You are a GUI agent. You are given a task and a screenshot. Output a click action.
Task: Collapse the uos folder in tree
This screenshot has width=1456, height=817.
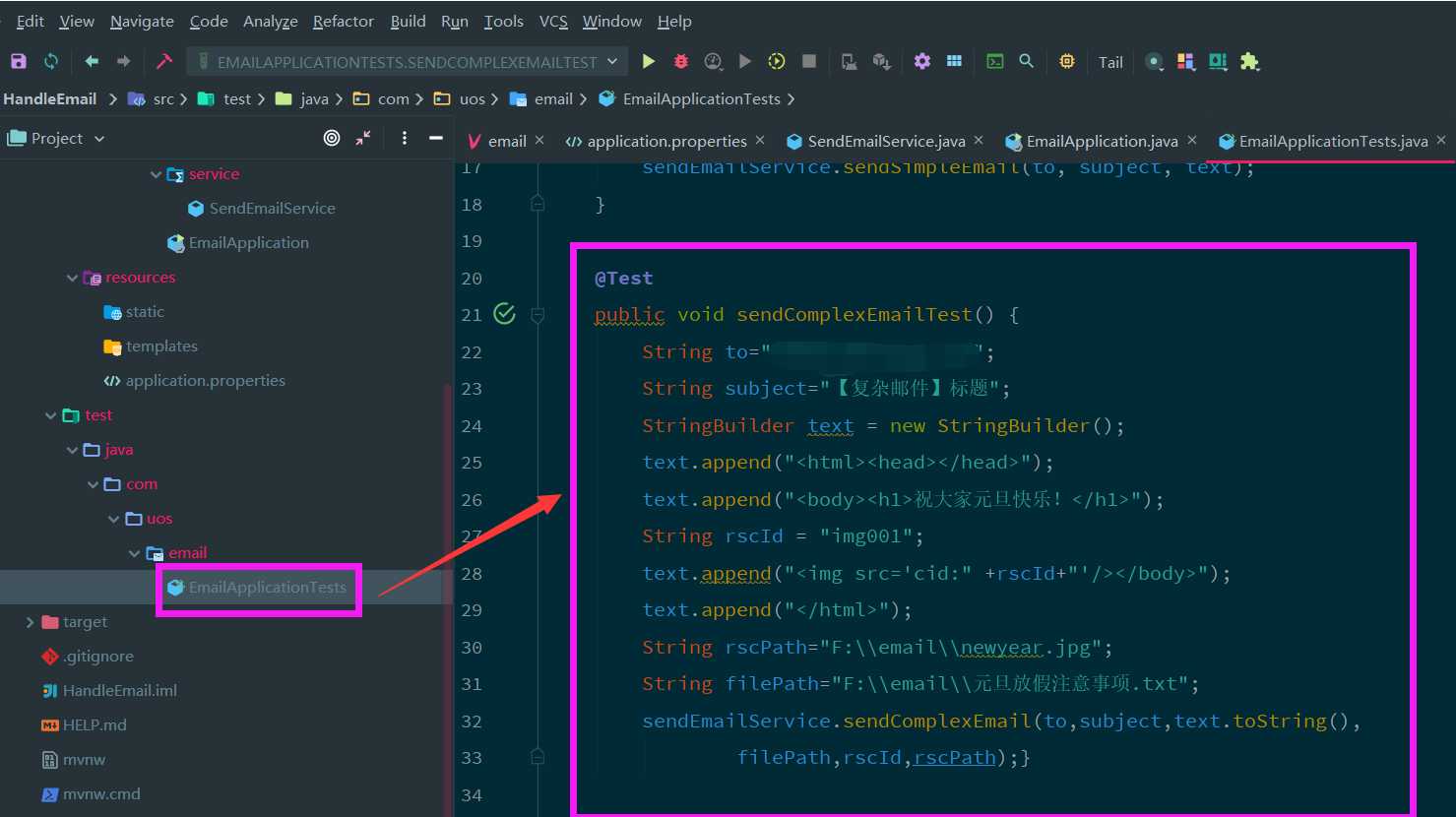(114, 519)
